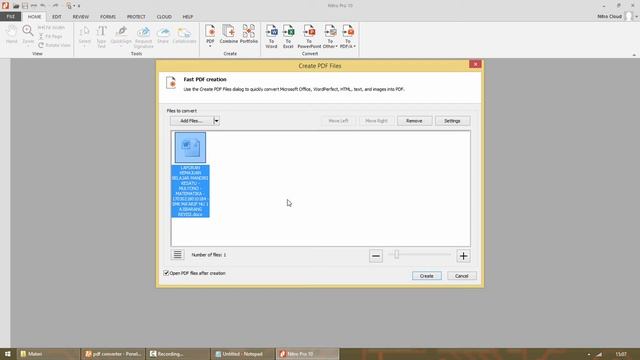This screenshot has height=360, width=640.
Task: Open the Materi folder in taskbar
Action: coord(48,354)
